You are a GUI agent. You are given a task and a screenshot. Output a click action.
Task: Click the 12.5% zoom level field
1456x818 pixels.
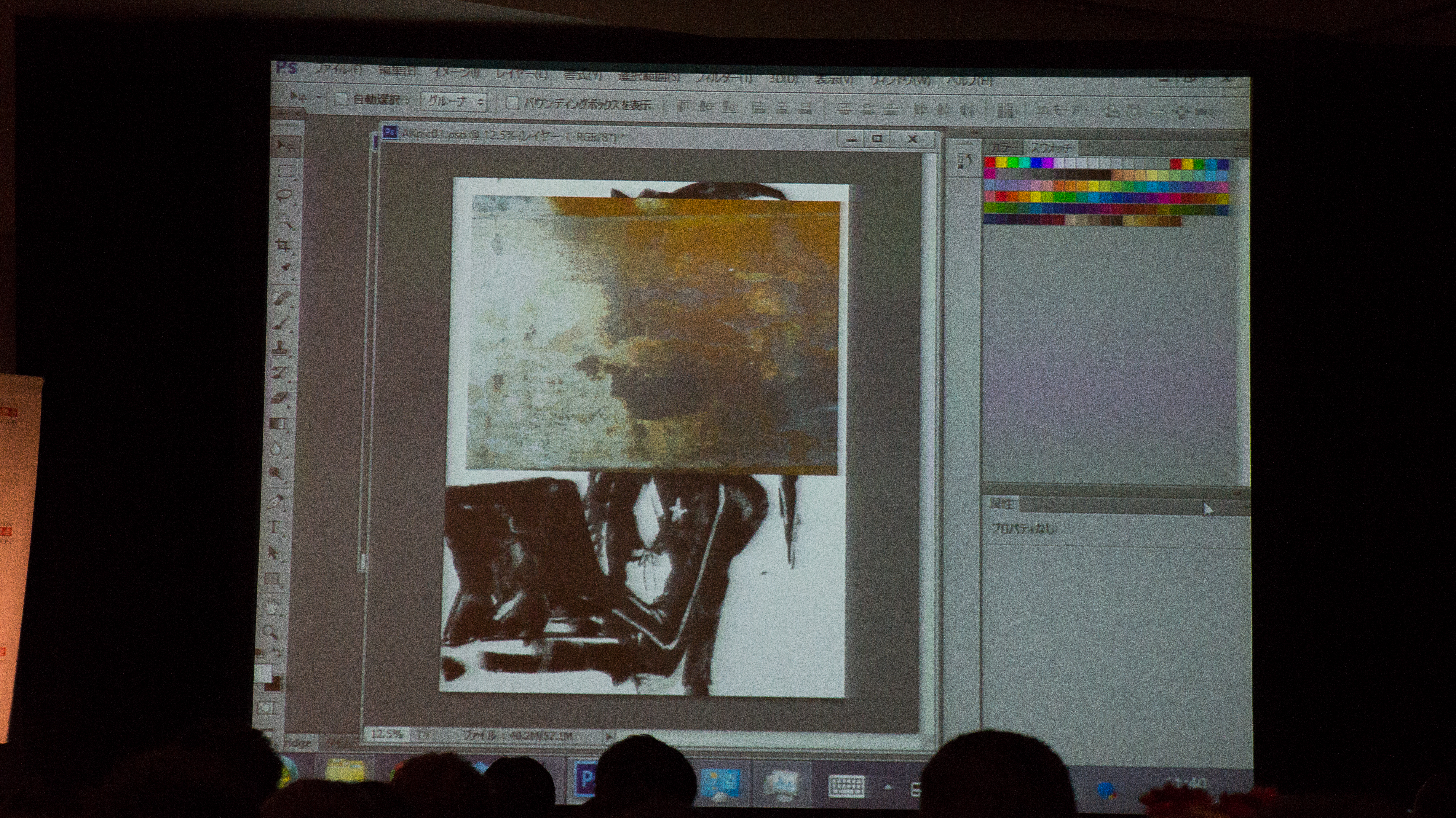point(387,734)
